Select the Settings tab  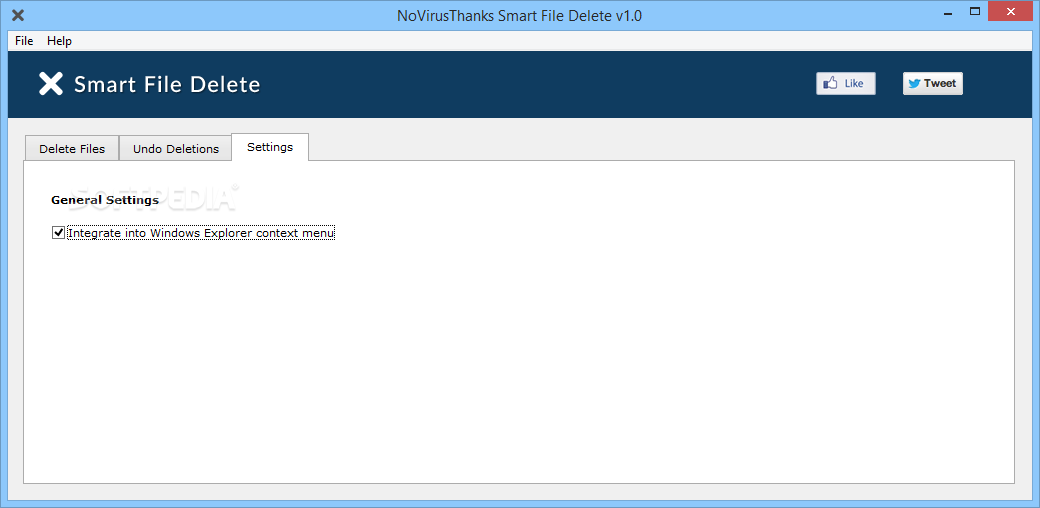pyautogui.click(x=270, y=147)
